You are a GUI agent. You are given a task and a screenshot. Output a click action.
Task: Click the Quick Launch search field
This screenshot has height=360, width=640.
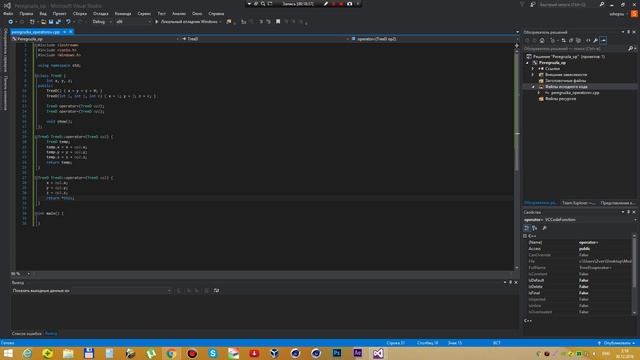567,4
